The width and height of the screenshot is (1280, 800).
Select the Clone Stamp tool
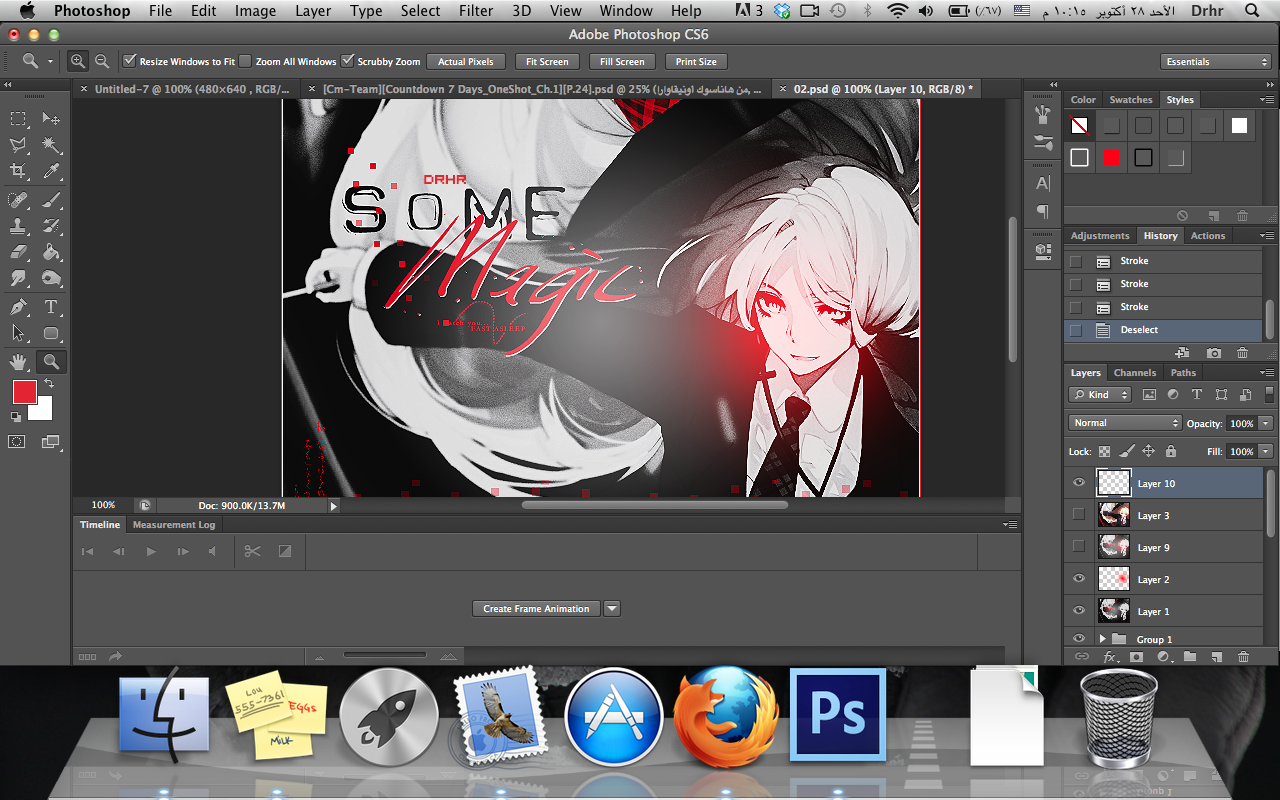[x=18, y=226]
